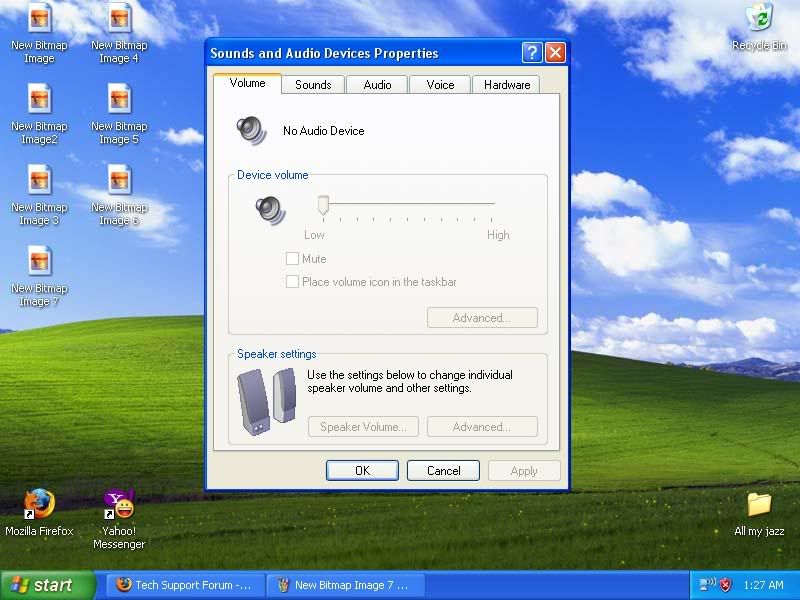Click the speakers image in Speaker settings
800x600 pixels.
(x=267, y=402)
